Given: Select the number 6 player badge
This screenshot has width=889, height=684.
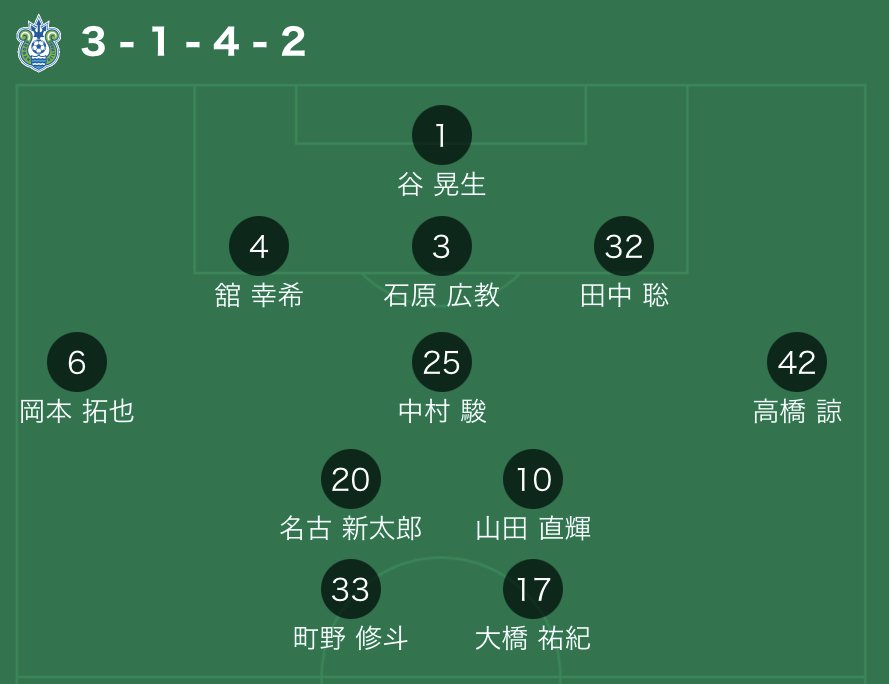Looking at the screenshot, I should [77, 362].
